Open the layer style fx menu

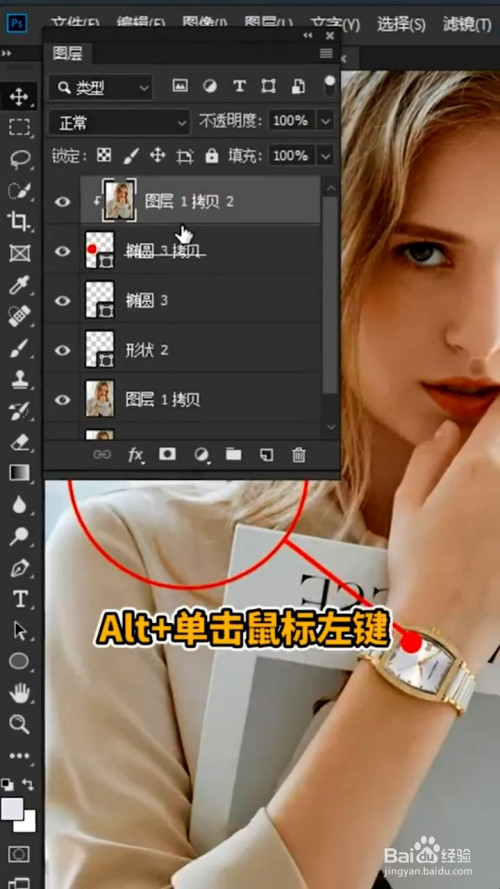pyautogui.click(x=135, y=455)
